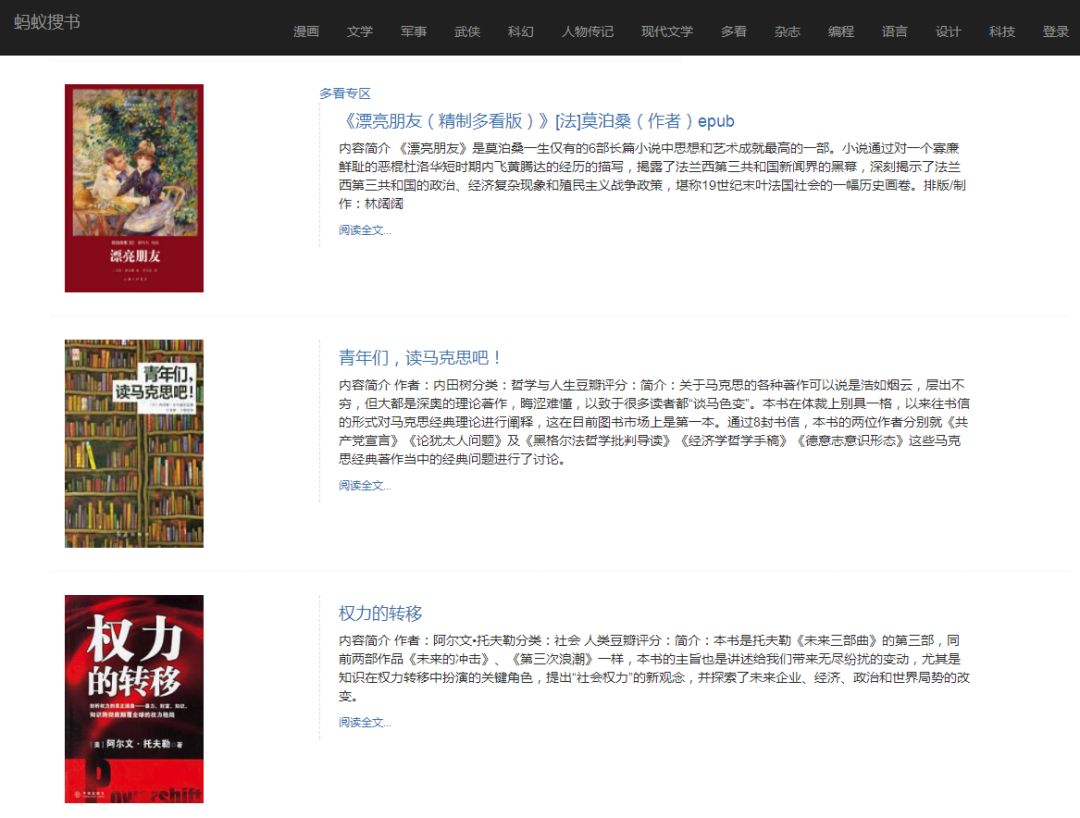Browse the 科技 section
The image size is (1080, 818).
tap(1000, 31)
